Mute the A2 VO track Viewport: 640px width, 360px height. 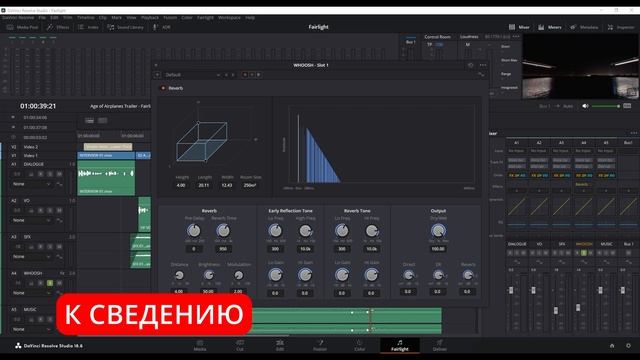(59, 210)
